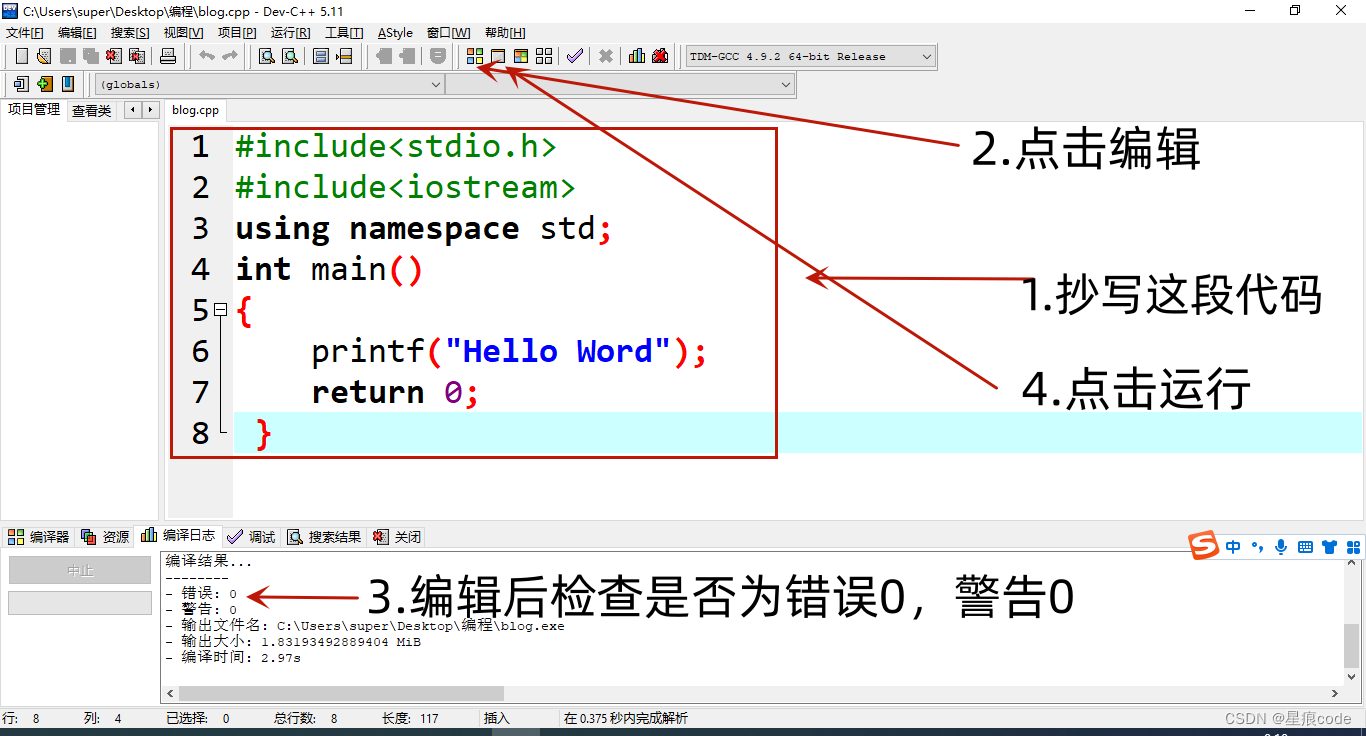Toggle Sogou punctuation mode button
This screenshot has width=1366, height=736.
[1258, 547]
